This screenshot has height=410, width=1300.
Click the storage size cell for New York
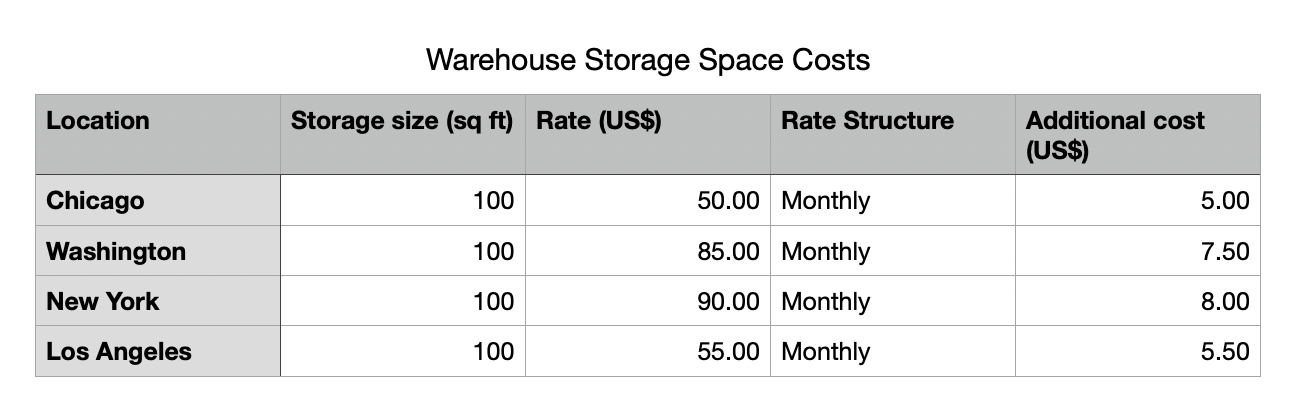402,301
